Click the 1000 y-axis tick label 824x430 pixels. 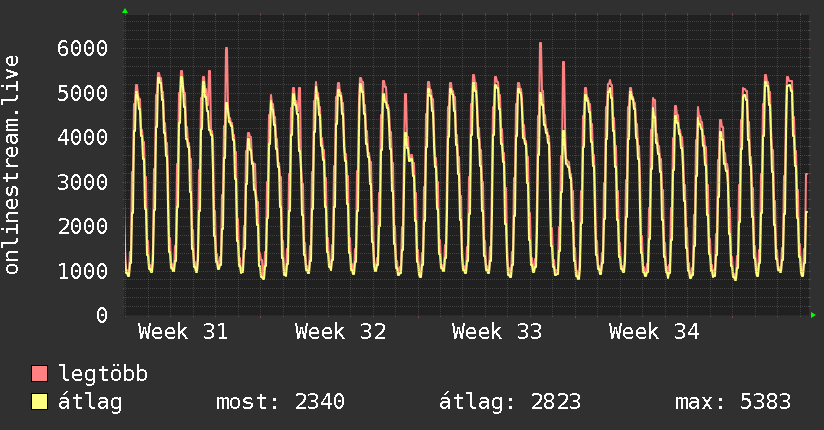[x=83, y=271]
